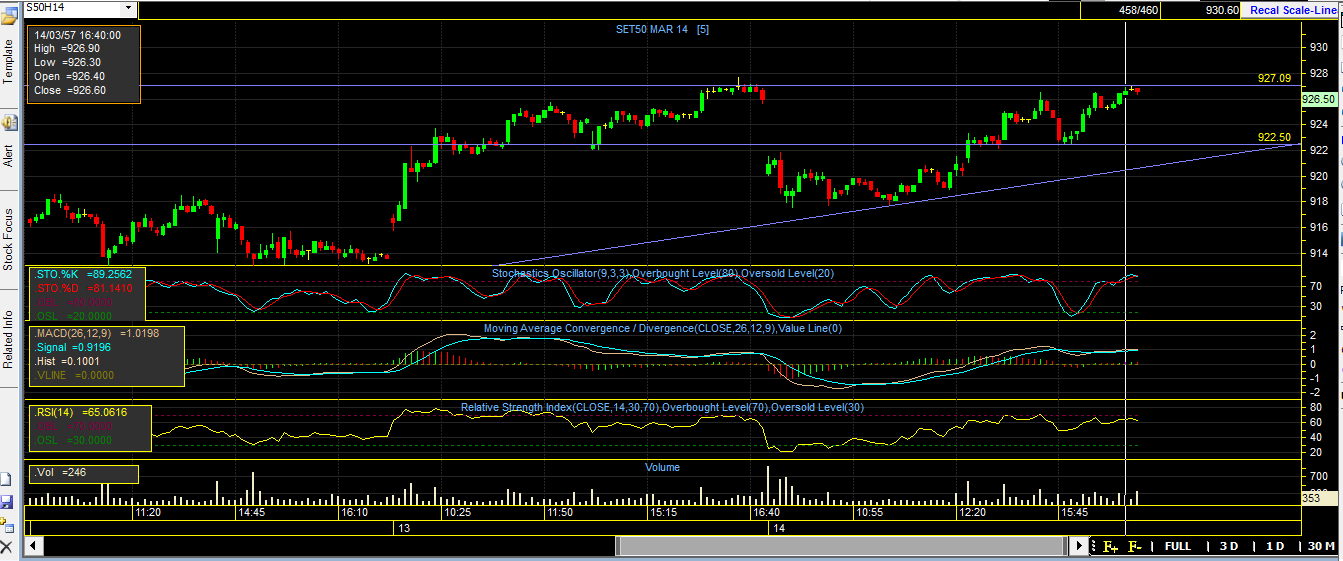Increase font with the F+ icon

point(1110,546)
